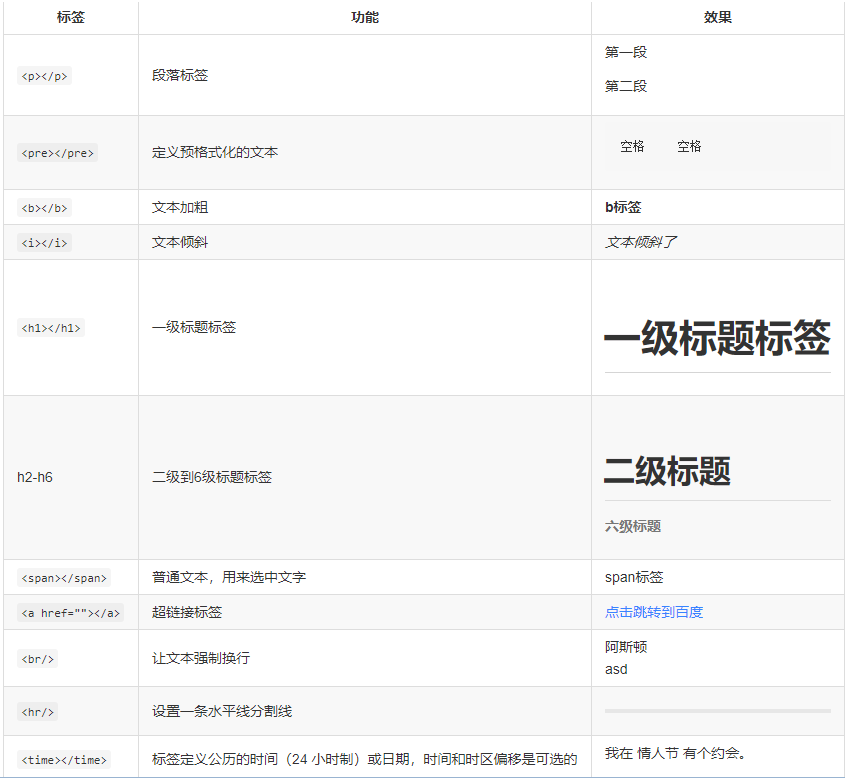Image resolution: width=845 pixels, height=778 pixels.
Task: Click the preformatted 空格 空格 block
Action: (717, 147)
